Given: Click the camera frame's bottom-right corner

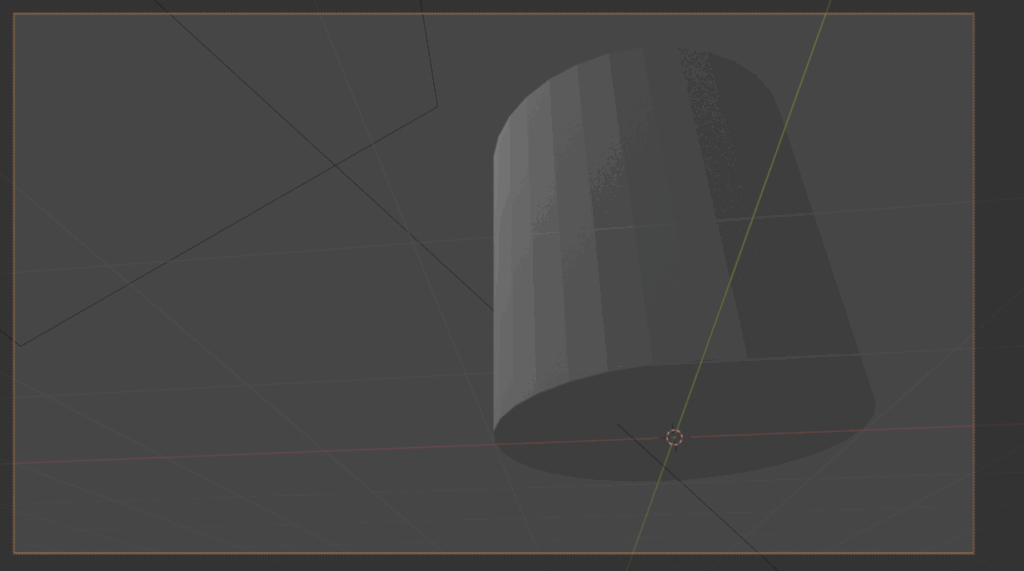Looking at the screenshot, I should click(x=973, y=552).
